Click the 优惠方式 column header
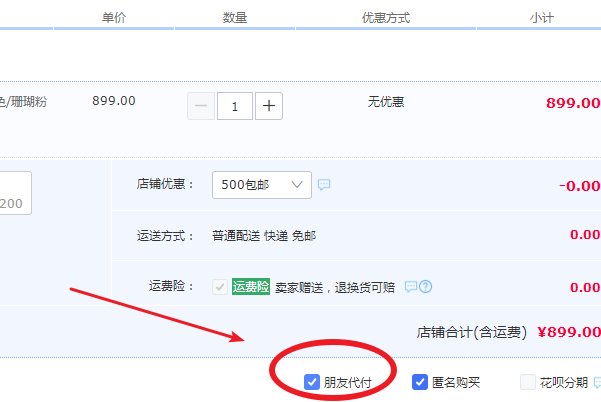The image size is (601, 402). tap(386, 18)
